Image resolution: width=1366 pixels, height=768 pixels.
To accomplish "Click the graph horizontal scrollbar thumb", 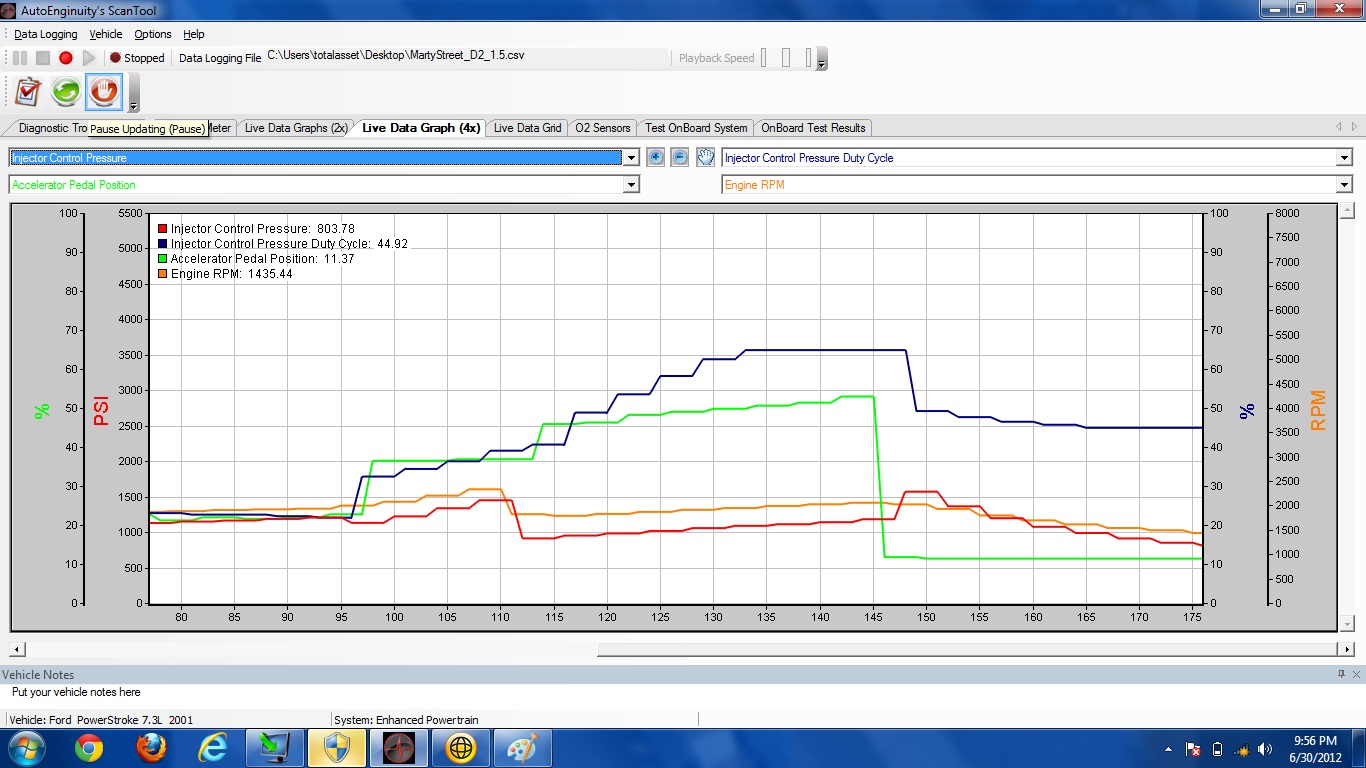I will coord(968,649).
